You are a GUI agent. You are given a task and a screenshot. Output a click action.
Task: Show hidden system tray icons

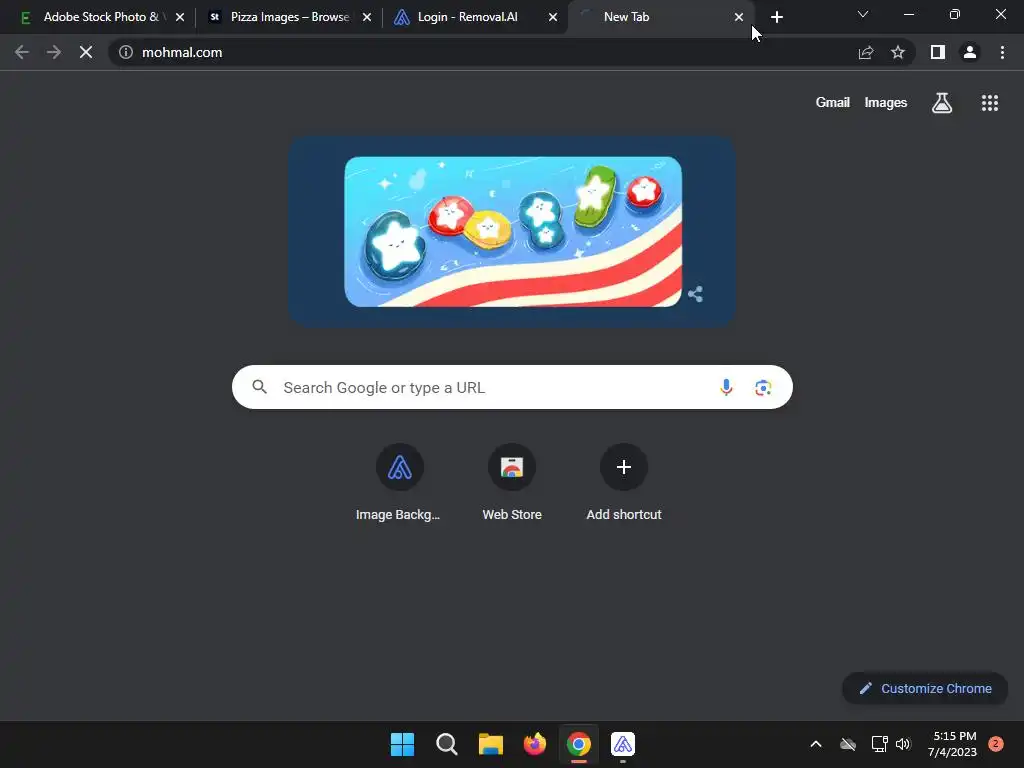(x=816, y=744)
